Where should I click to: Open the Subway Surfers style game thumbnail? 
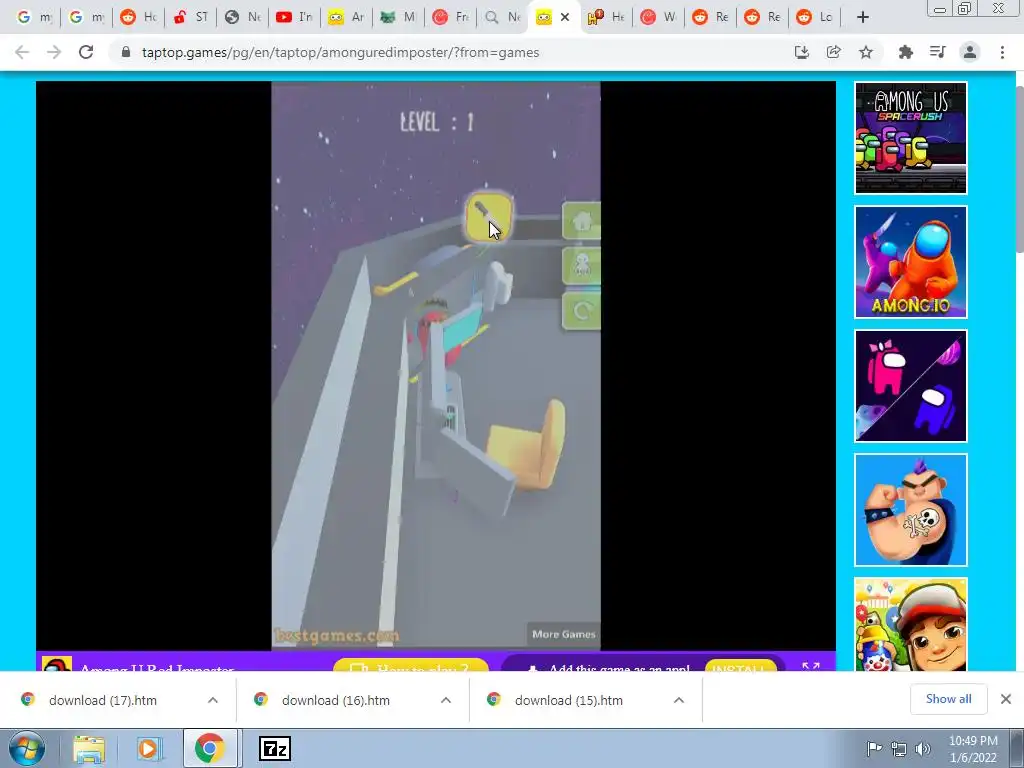click(x=910, y=624)
